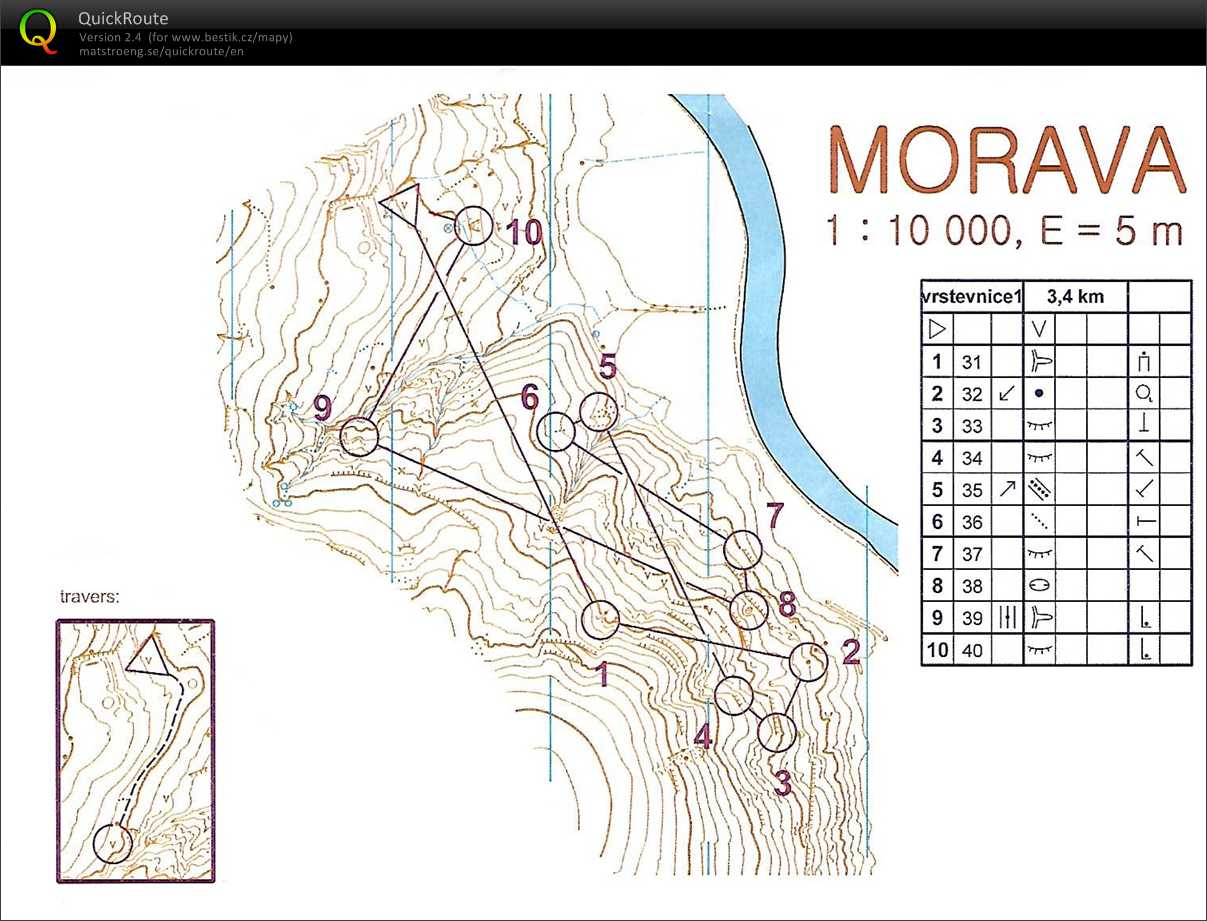1207x921 pixels.
Task: Click the QuickRoute logo icon
Action: (39, 29)
